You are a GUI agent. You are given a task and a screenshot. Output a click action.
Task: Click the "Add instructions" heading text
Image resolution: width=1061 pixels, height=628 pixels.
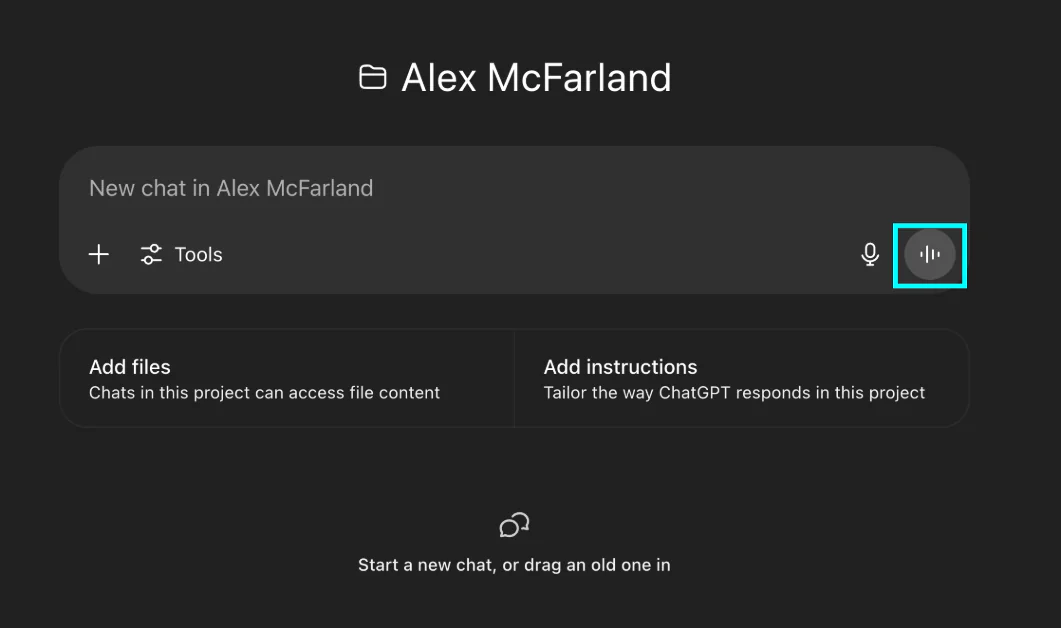tap(620, 367)
